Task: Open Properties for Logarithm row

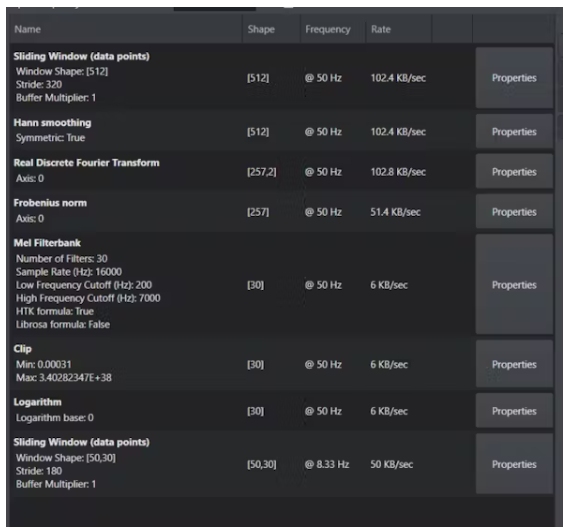Action: [x=514, y=411]
